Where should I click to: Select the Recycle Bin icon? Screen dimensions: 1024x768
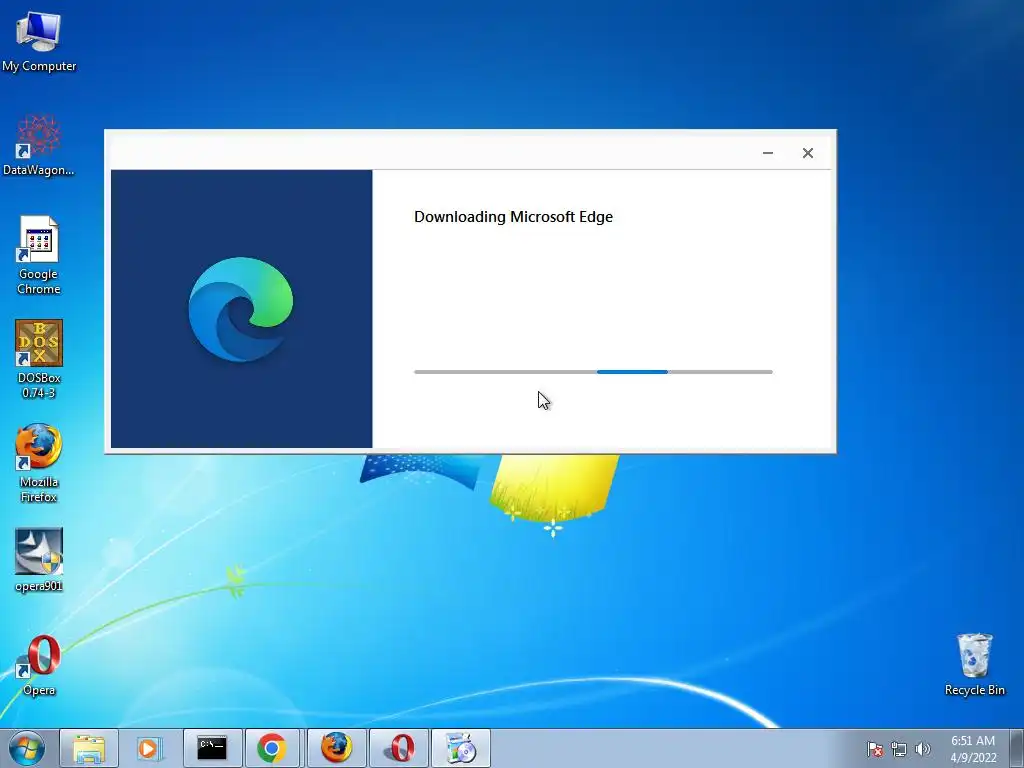point(974,664)
